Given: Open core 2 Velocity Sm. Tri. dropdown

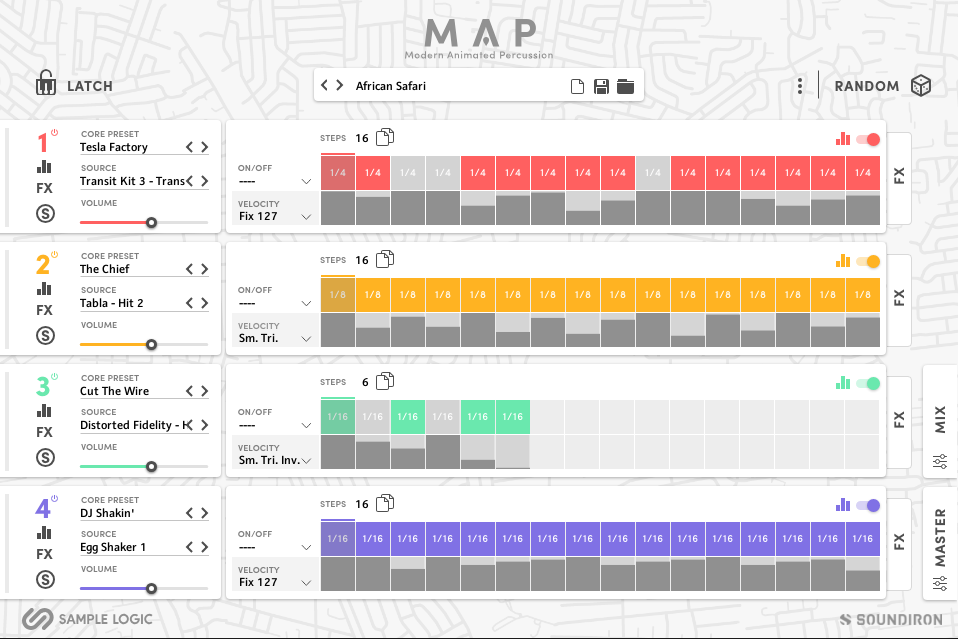Looking at the screenshot, I should pyautogui.click(x=275, y=338).
